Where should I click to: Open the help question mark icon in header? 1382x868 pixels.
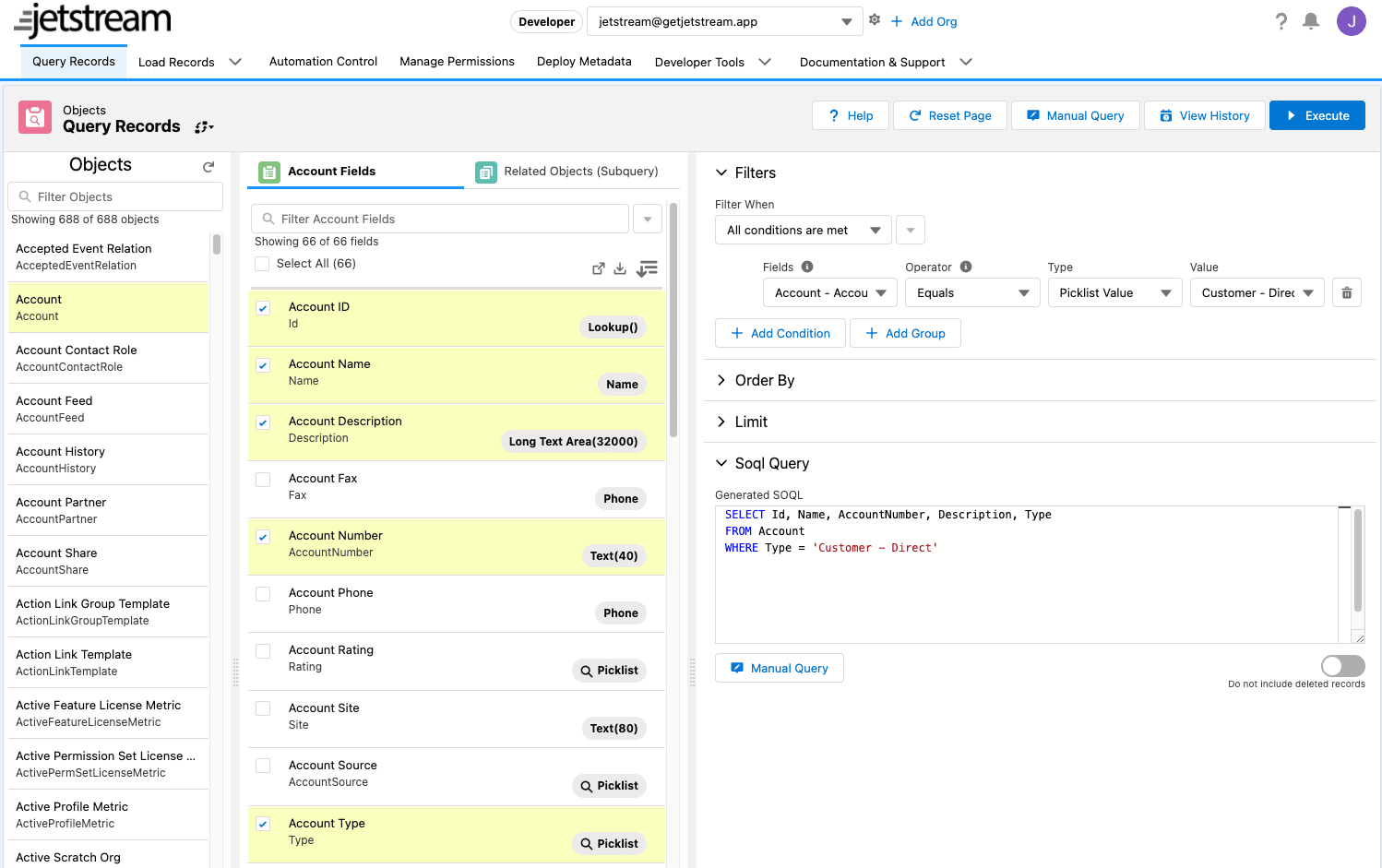[1281, 21]
